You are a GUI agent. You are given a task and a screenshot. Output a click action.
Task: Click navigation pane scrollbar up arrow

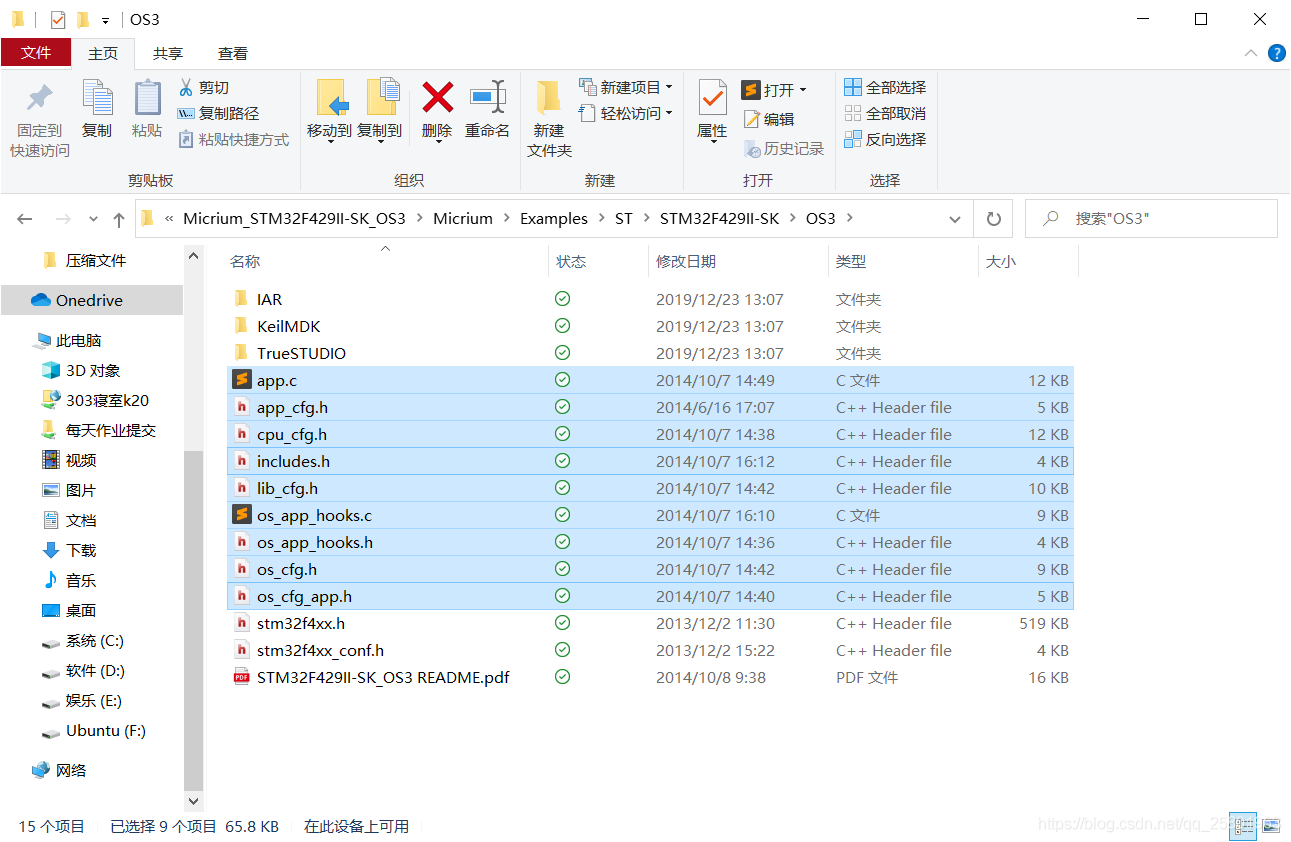[x=194, y=256]
